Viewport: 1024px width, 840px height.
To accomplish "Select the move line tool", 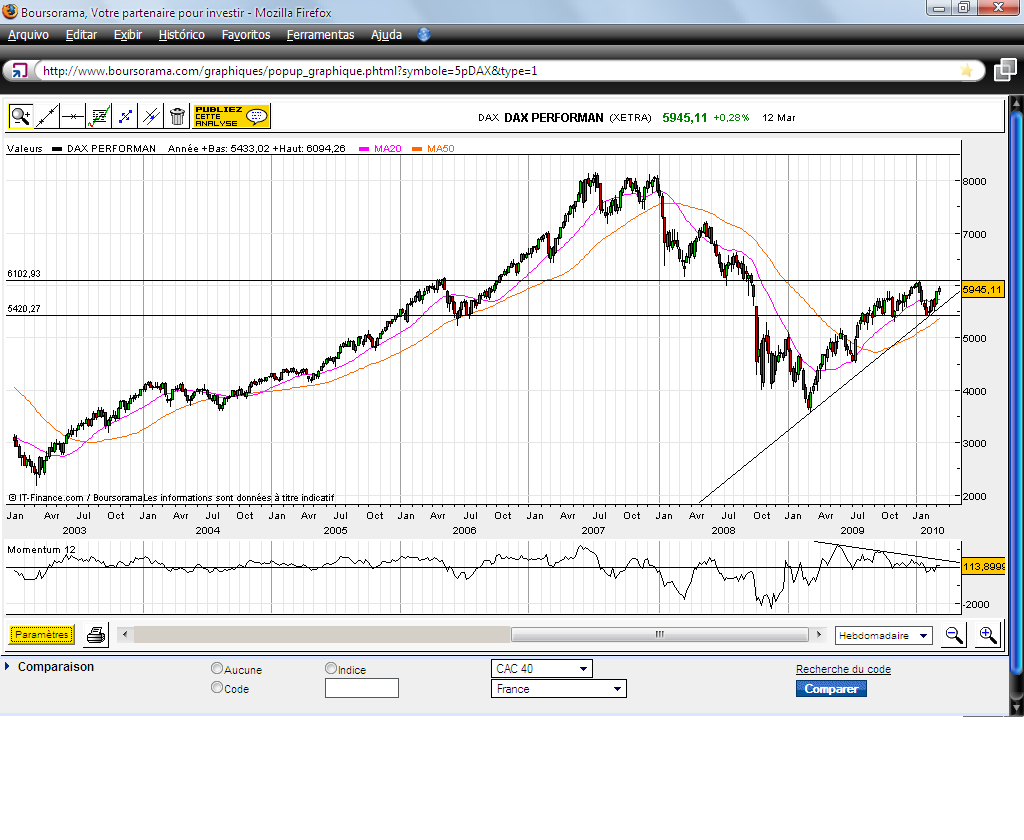I will pos(125,117).
